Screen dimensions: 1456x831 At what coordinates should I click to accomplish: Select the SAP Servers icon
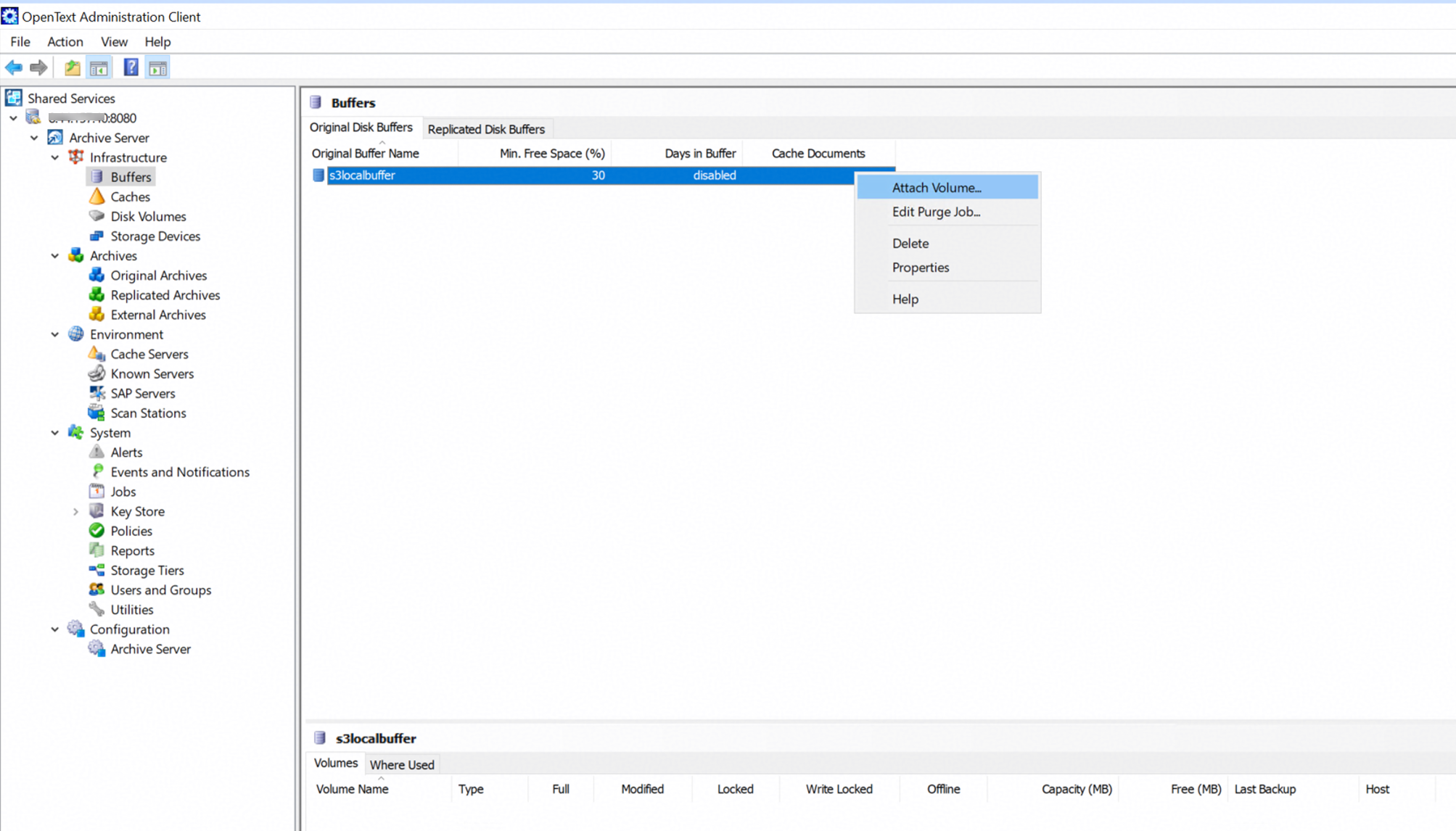96,393
